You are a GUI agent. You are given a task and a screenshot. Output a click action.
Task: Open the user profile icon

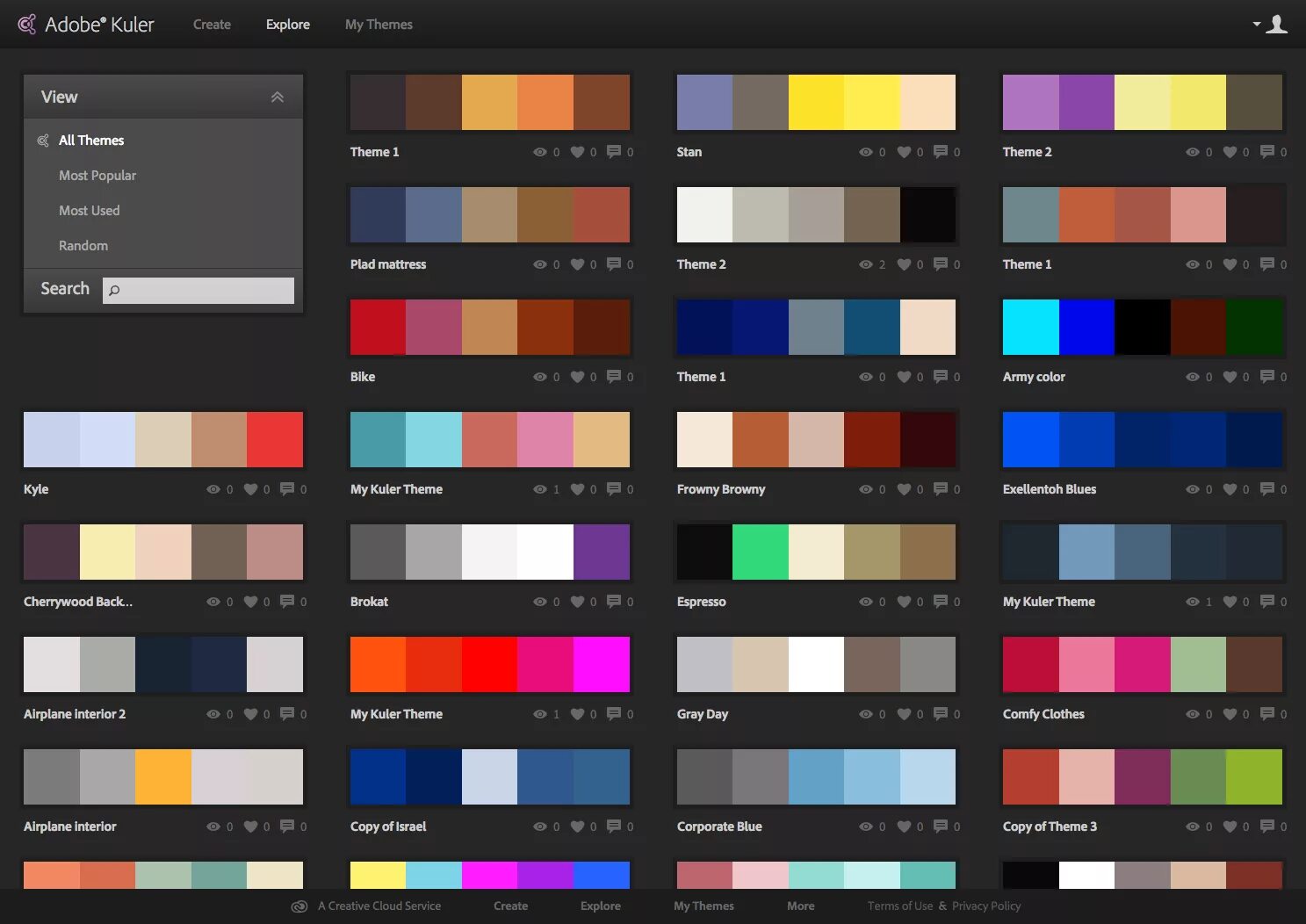[x=1276, y=24]
